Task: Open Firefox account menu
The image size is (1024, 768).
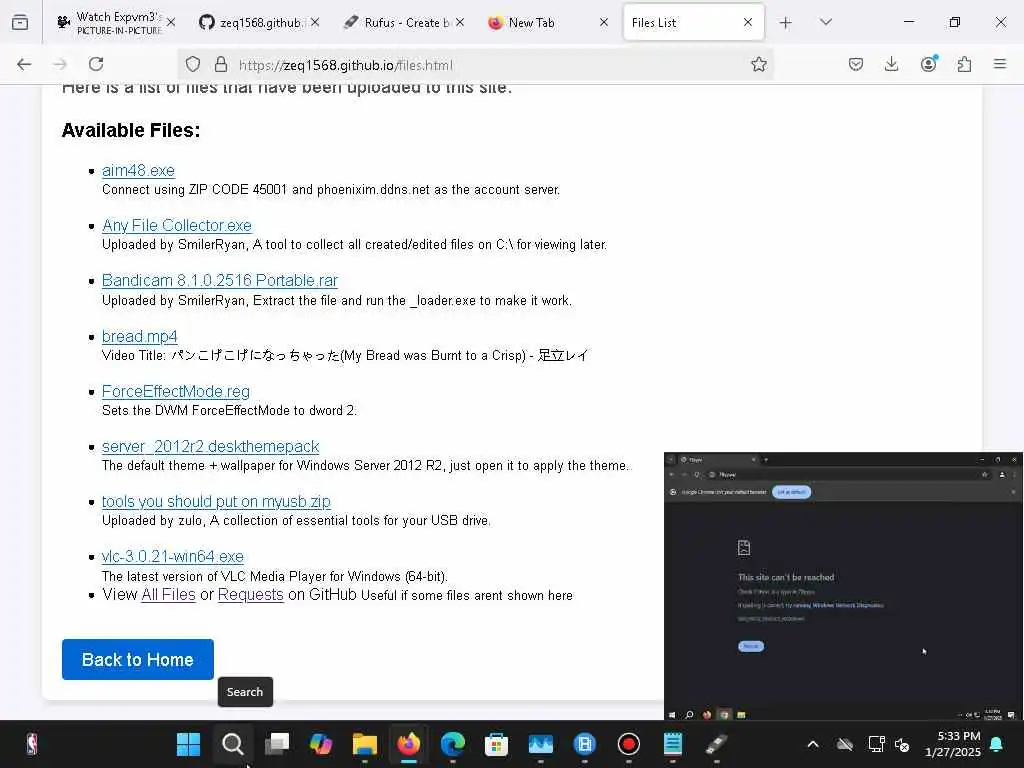Action: pyautogui.click(x=928, y=64)
